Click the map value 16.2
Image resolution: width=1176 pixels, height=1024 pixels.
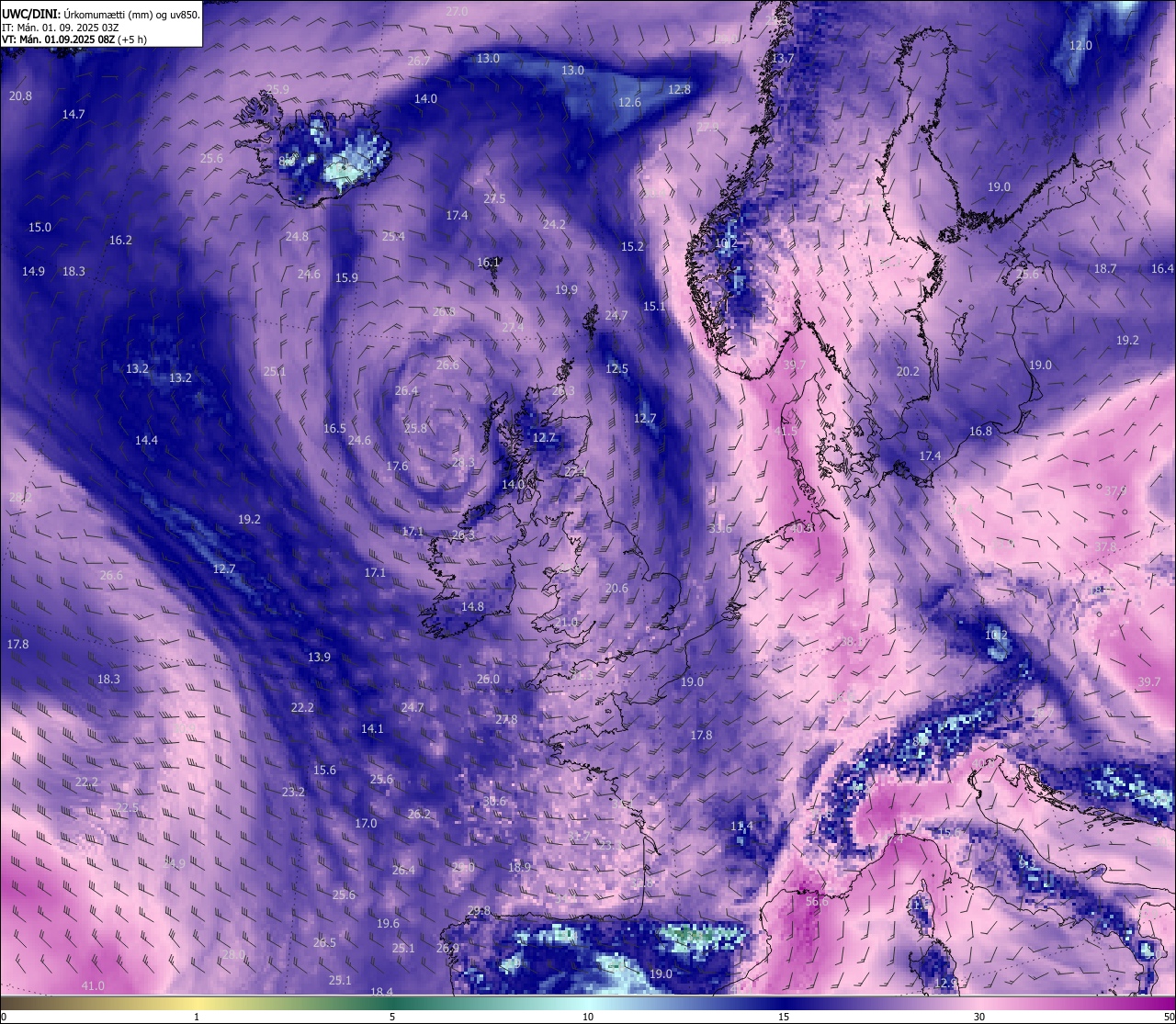120,240
